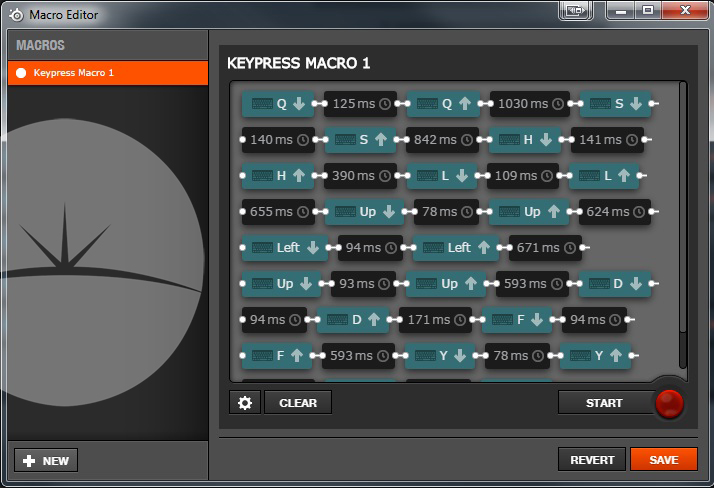Image resolution: width=714 pixels, height=488 pixels.
Task: Select the S key up event
Action: [360, 140]
